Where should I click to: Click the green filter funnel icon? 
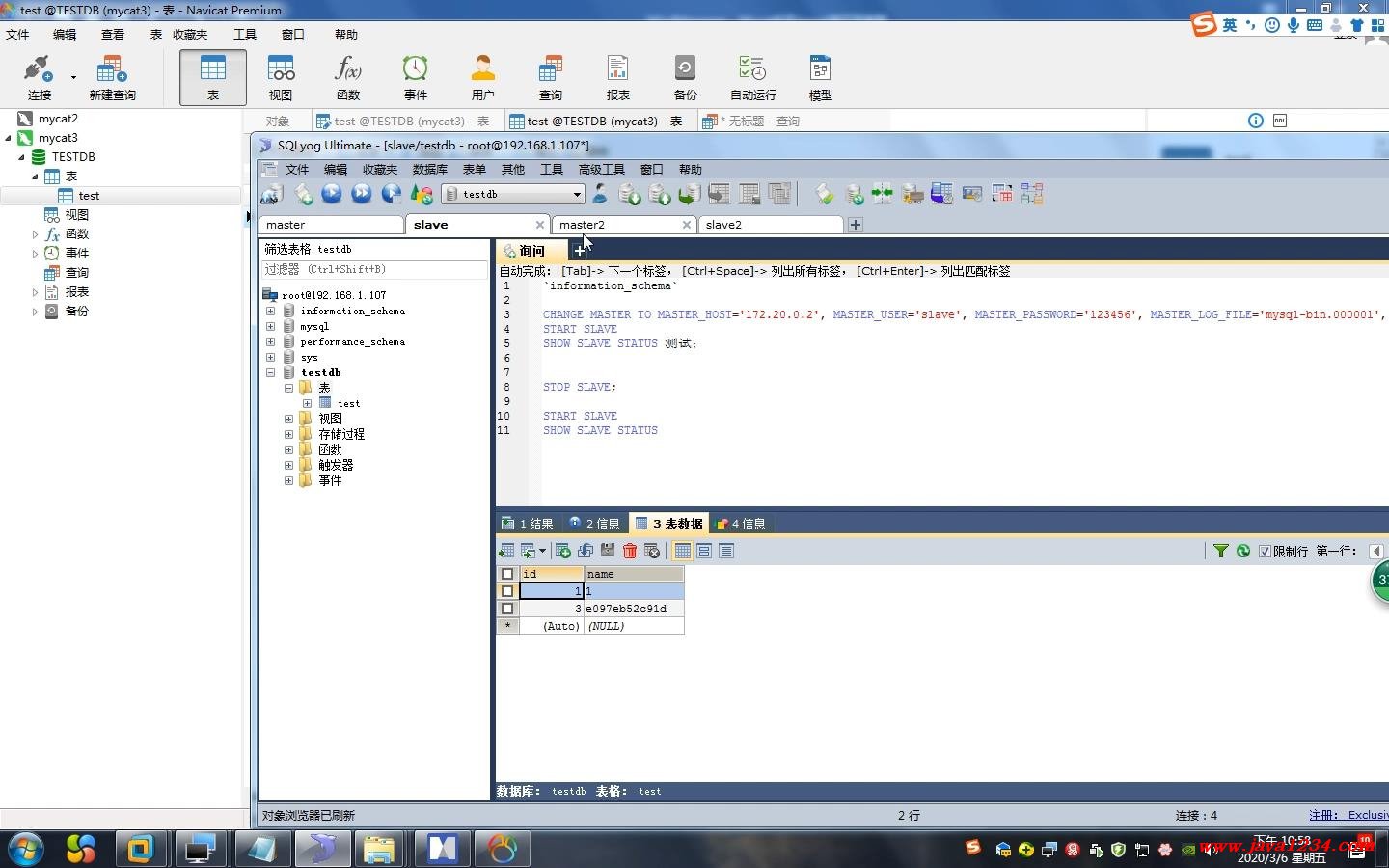(1220, 551)
